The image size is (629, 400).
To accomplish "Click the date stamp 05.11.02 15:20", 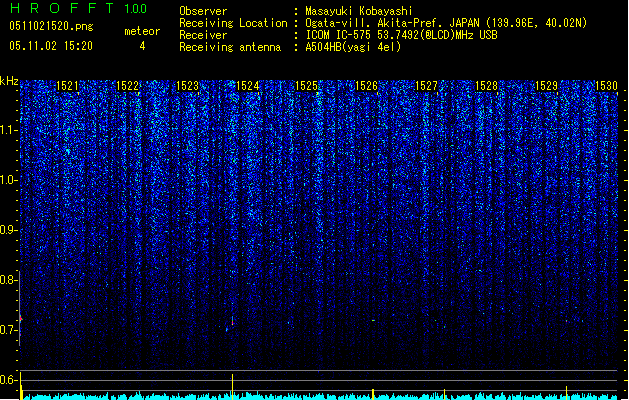I will pyautogui.click(x=51, y=46).
